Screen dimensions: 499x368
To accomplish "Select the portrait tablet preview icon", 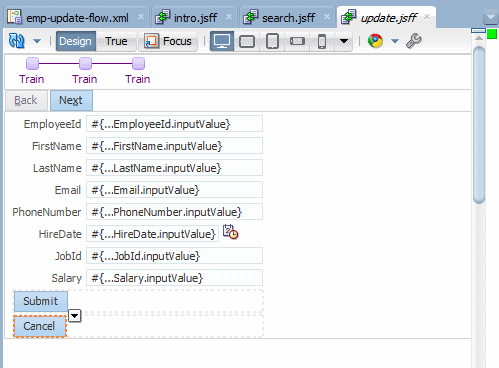I will tap(272, 41).
